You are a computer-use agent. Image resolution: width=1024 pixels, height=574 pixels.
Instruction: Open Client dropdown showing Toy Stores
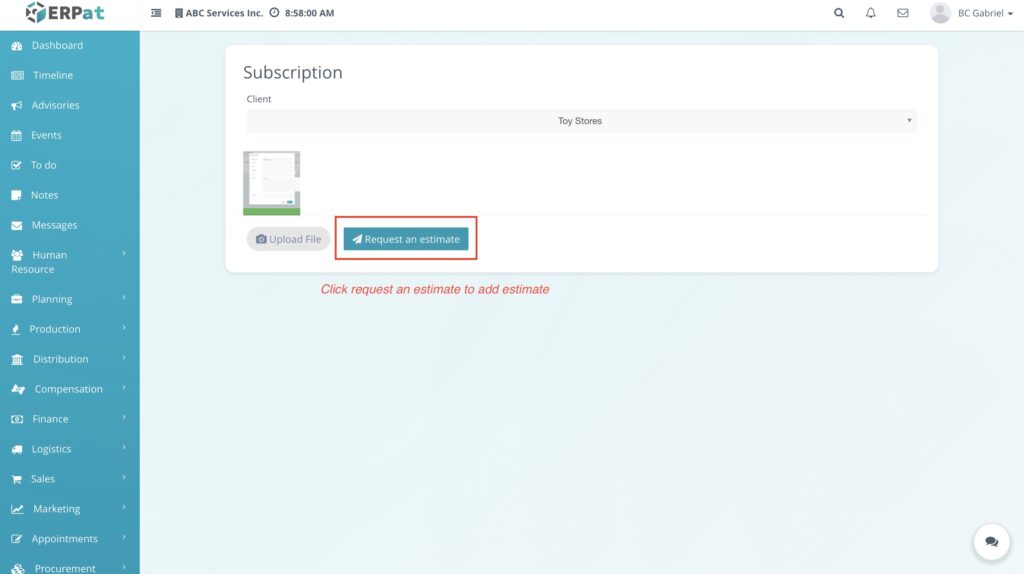point(581,121)
